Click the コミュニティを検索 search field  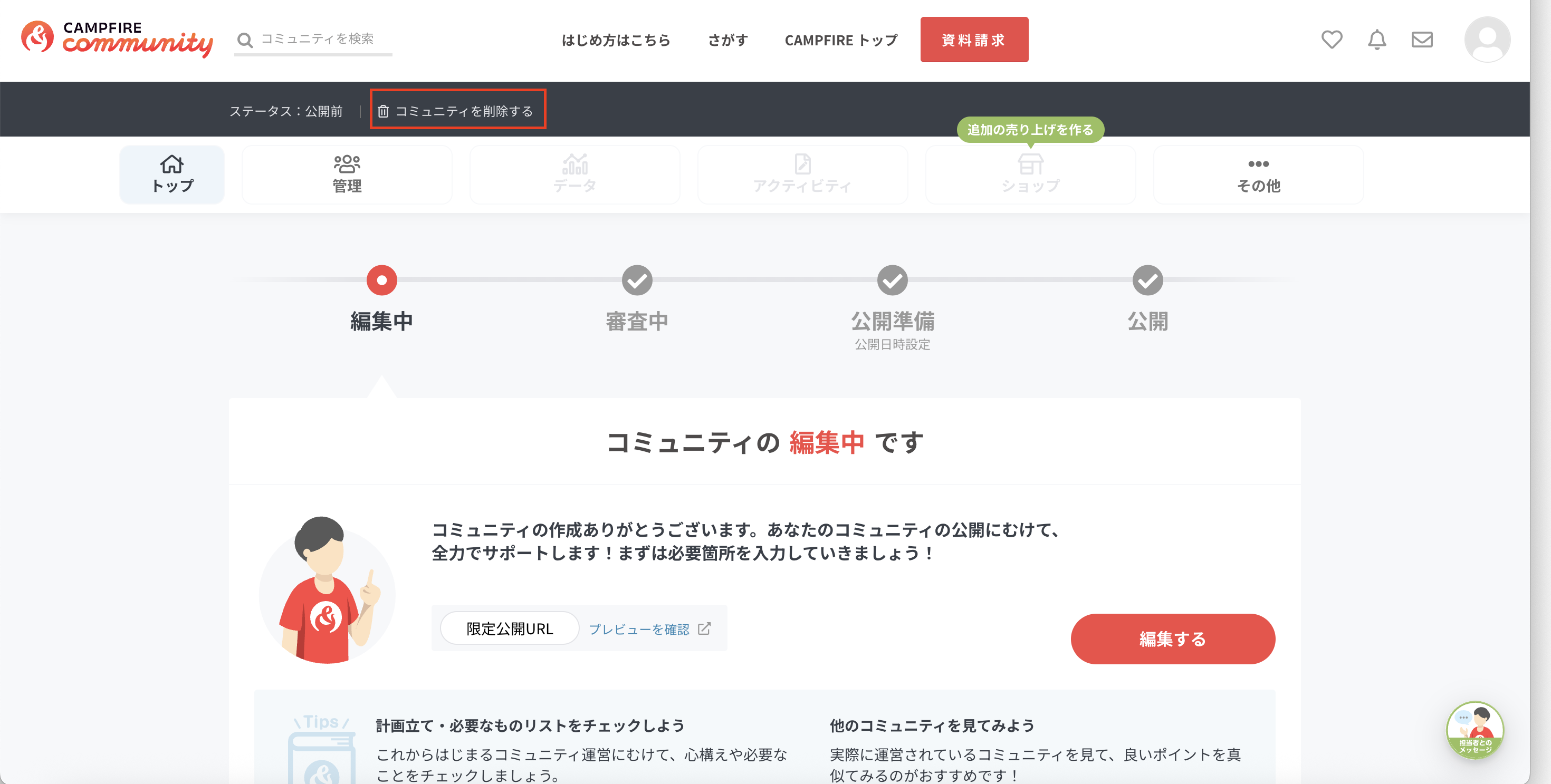tap(319, 38)
